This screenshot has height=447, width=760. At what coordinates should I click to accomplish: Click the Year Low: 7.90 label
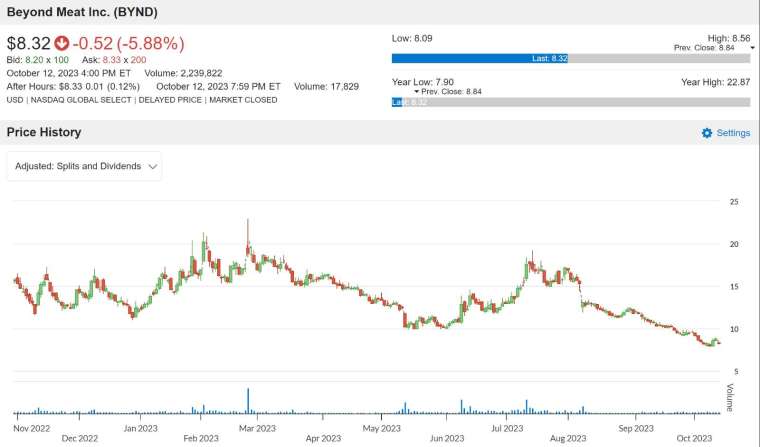click(423, 82)
